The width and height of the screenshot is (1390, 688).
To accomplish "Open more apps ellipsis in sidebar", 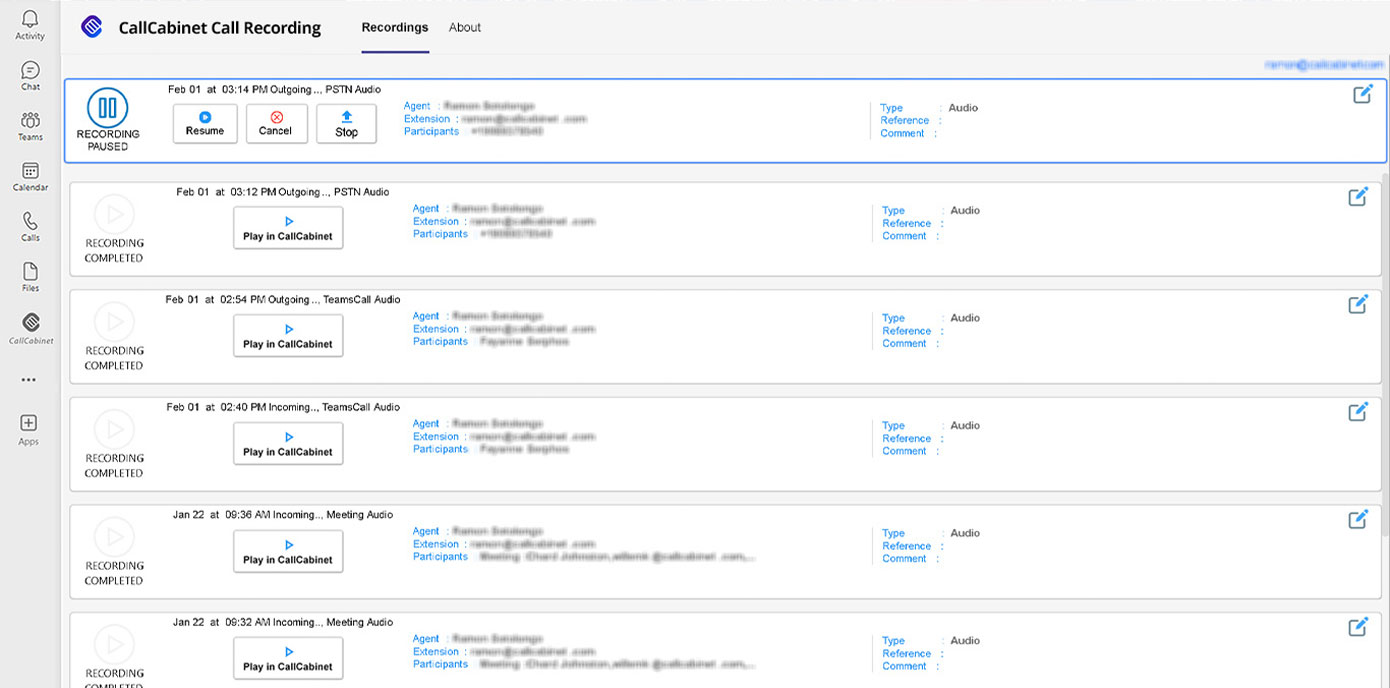I will tap(29, 380).
